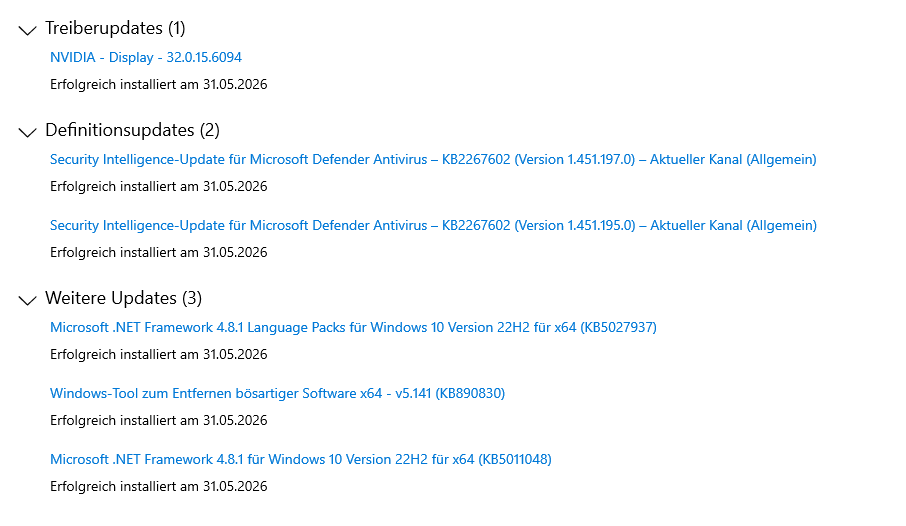Click the Weitere Updates (3) heading

(124, 298)
